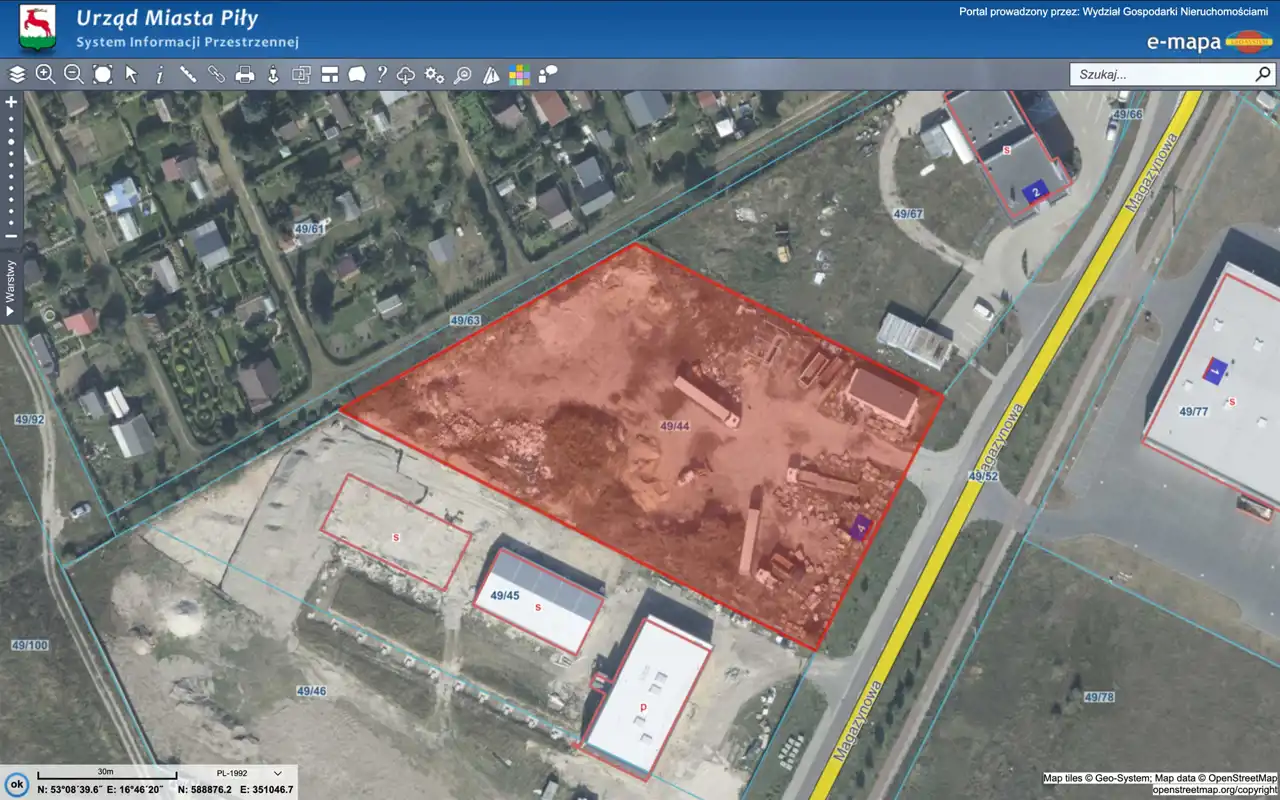Viewport: 1280px width, 800px height.
Task: Click the plus on the zoom slider
Action: click(x=11, y=102)
